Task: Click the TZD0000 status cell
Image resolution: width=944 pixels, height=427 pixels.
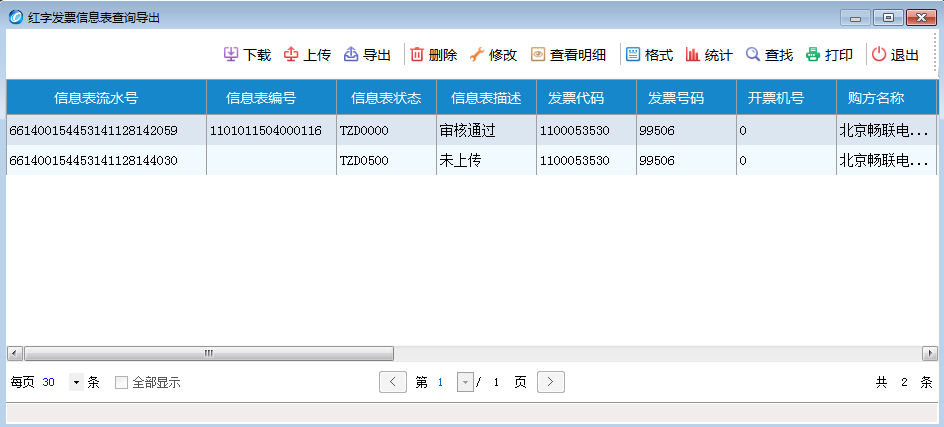Action: click(387, 130)
